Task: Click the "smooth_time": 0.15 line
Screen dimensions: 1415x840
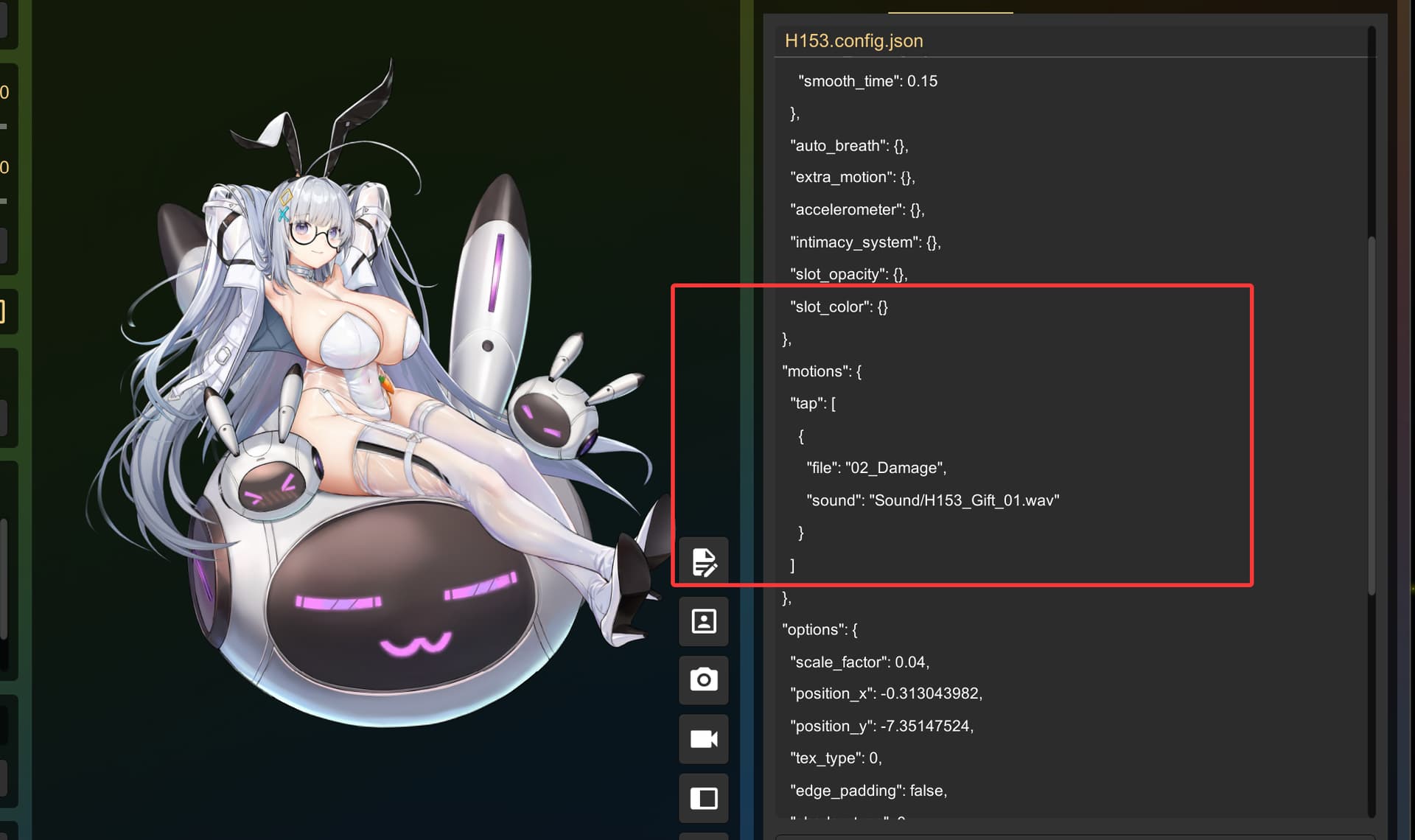Action: [867, 81]
